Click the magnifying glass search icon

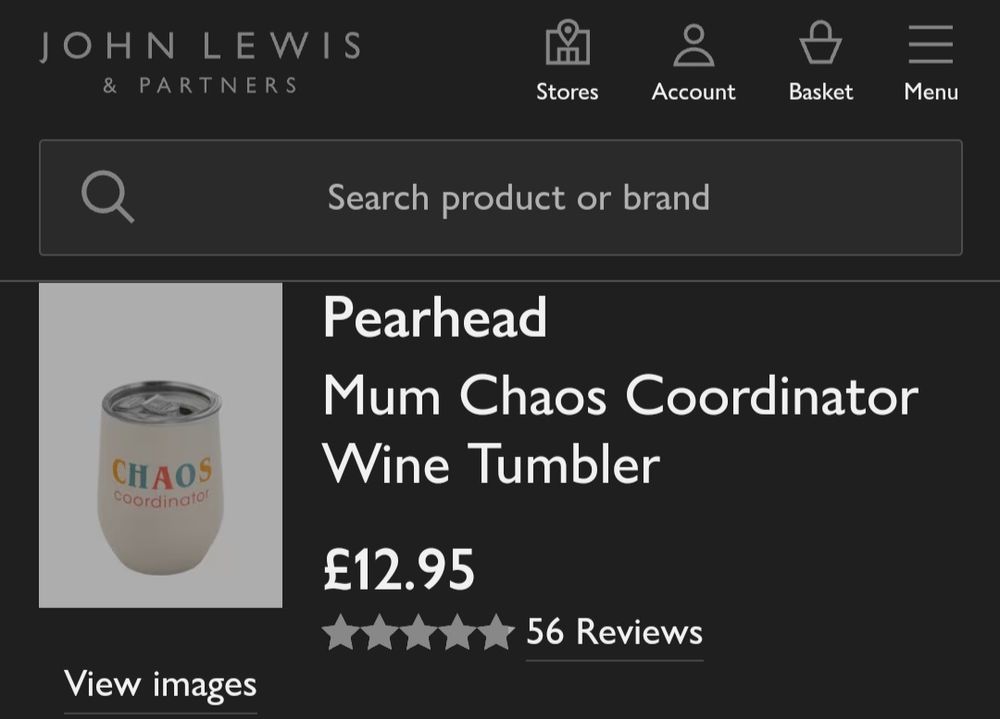click(x=107, y=197)
